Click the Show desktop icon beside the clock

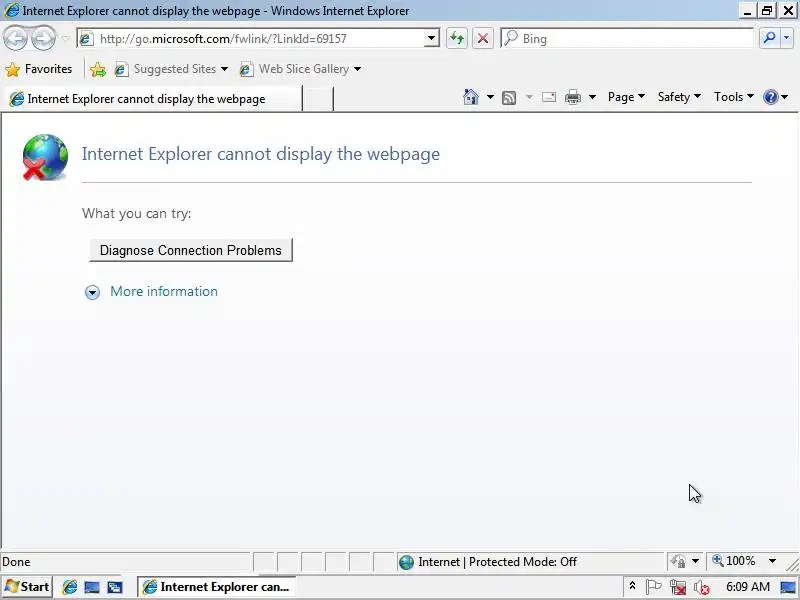[788, 587]
